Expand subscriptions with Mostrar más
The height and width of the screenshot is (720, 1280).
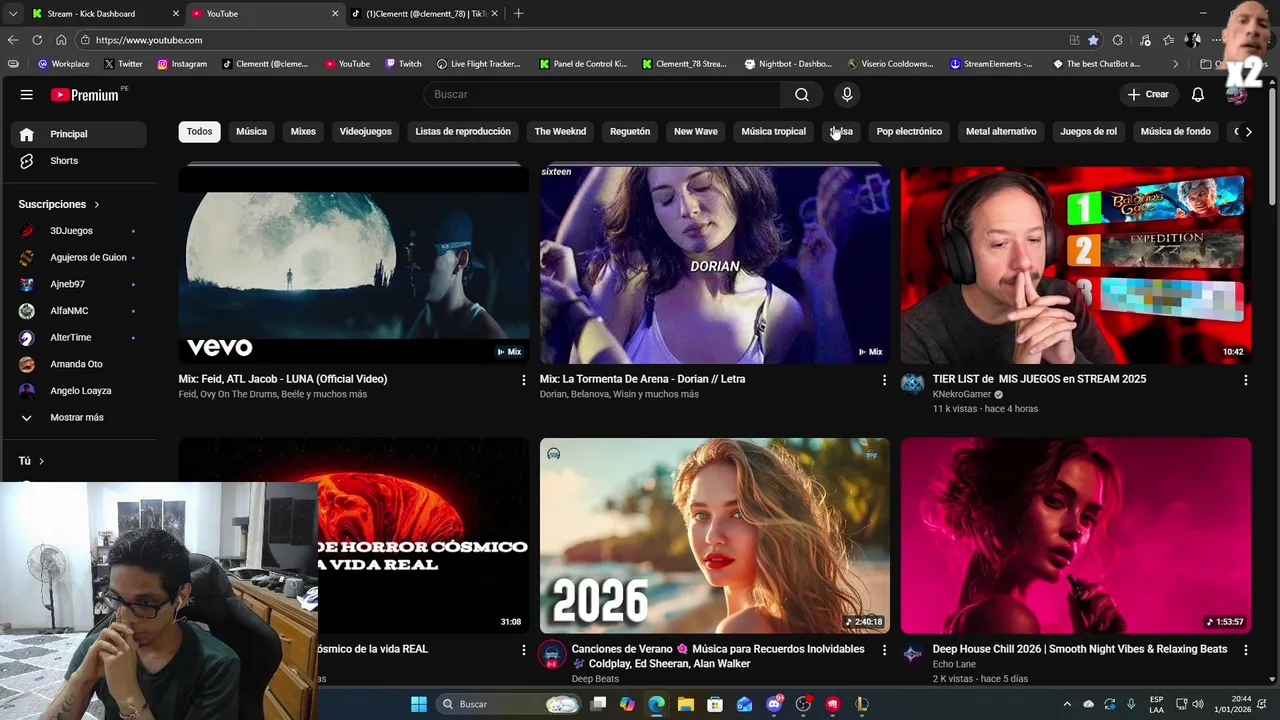(77, 417)
